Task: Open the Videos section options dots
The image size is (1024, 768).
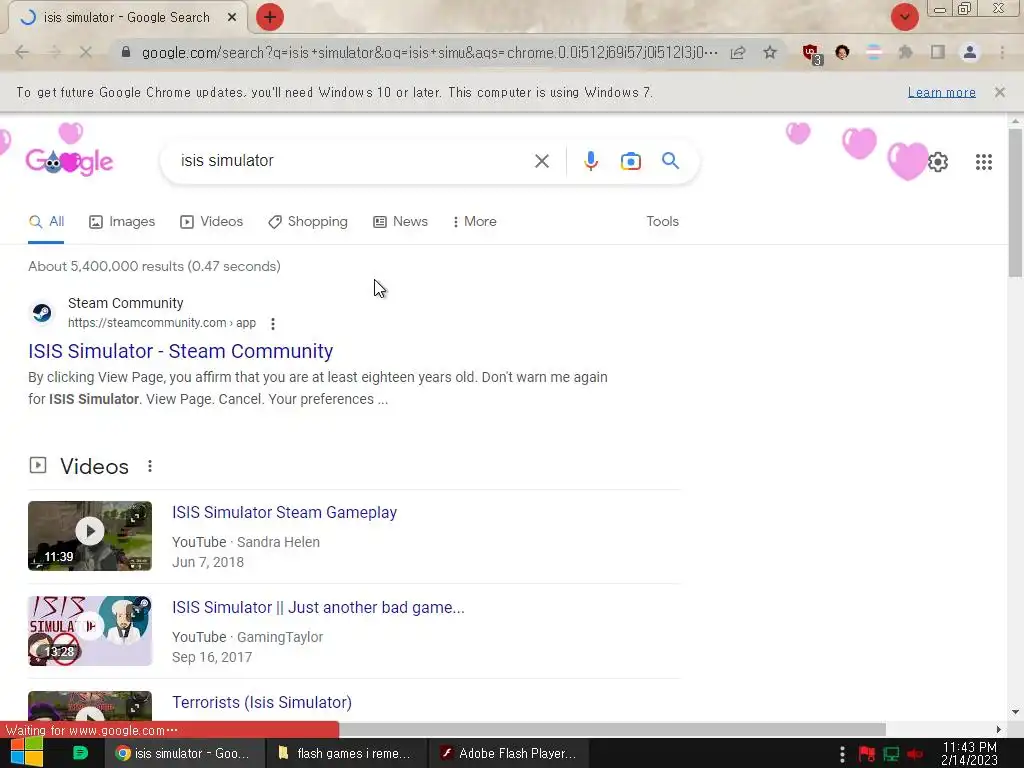Action: tap(150, 466)
